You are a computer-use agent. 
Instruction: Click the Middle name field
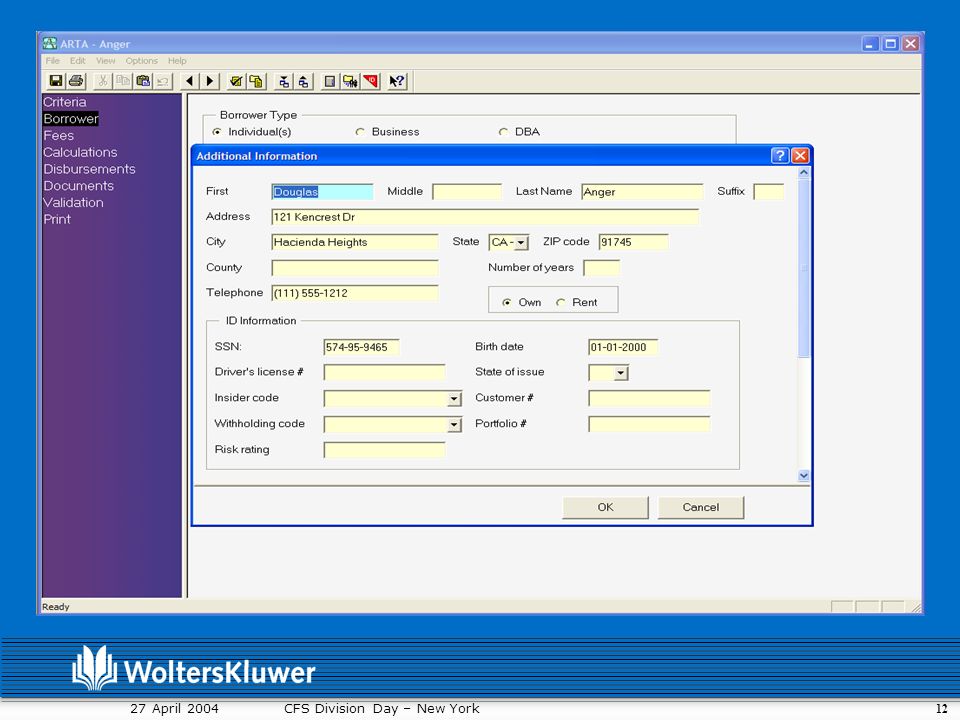tap(467, 192)
